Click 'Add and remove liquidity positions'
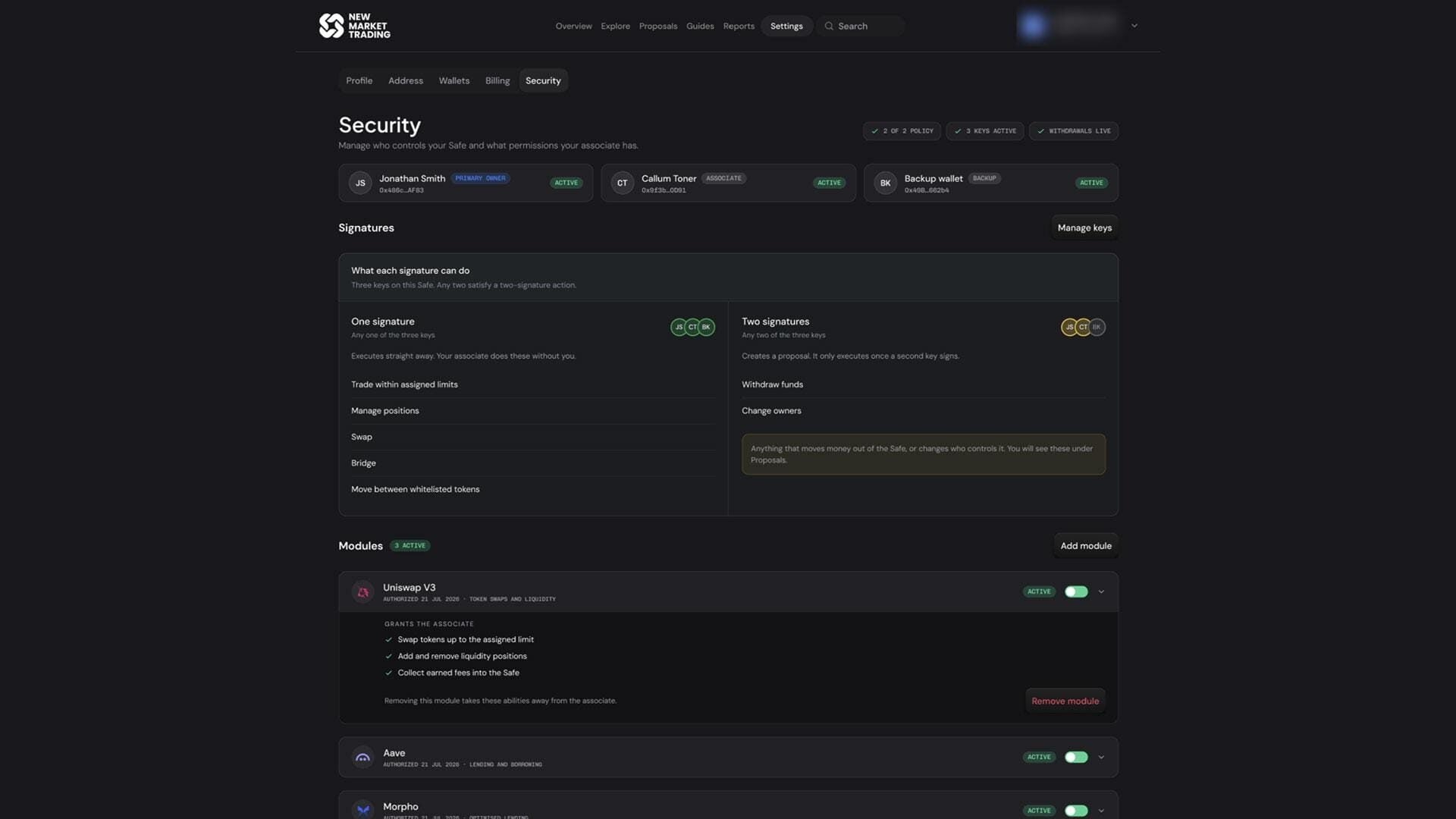 click(x=462, y=657)
